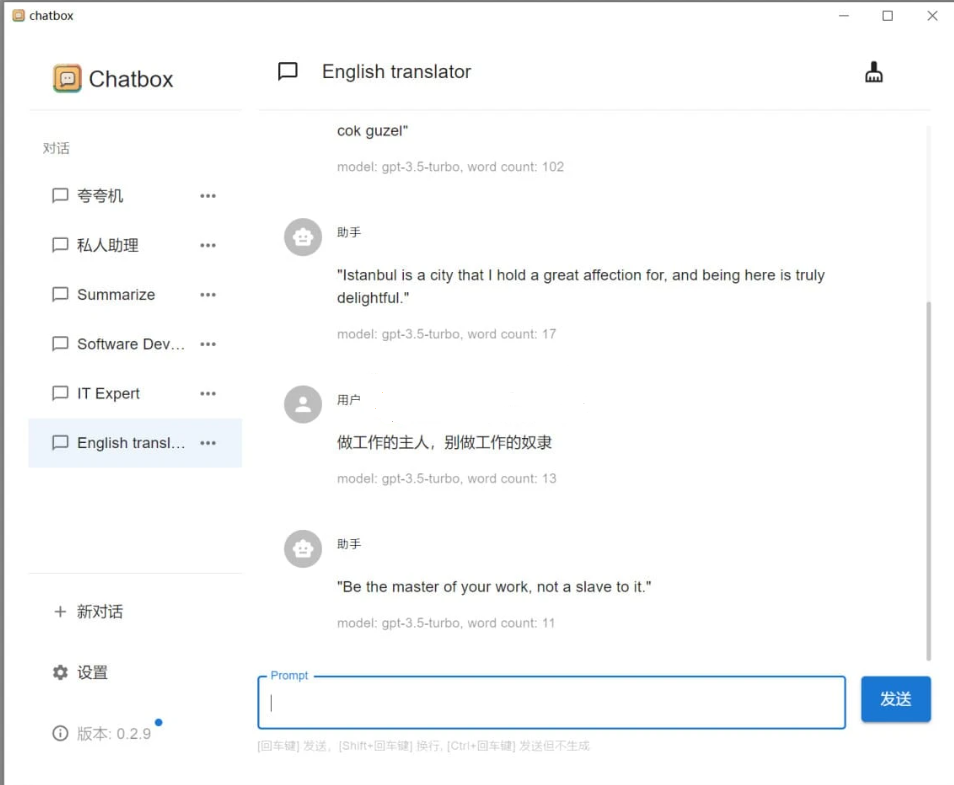This screenshot has height=785, width=954.
Task: Click the settings gear icon
Action: [60, 672]
